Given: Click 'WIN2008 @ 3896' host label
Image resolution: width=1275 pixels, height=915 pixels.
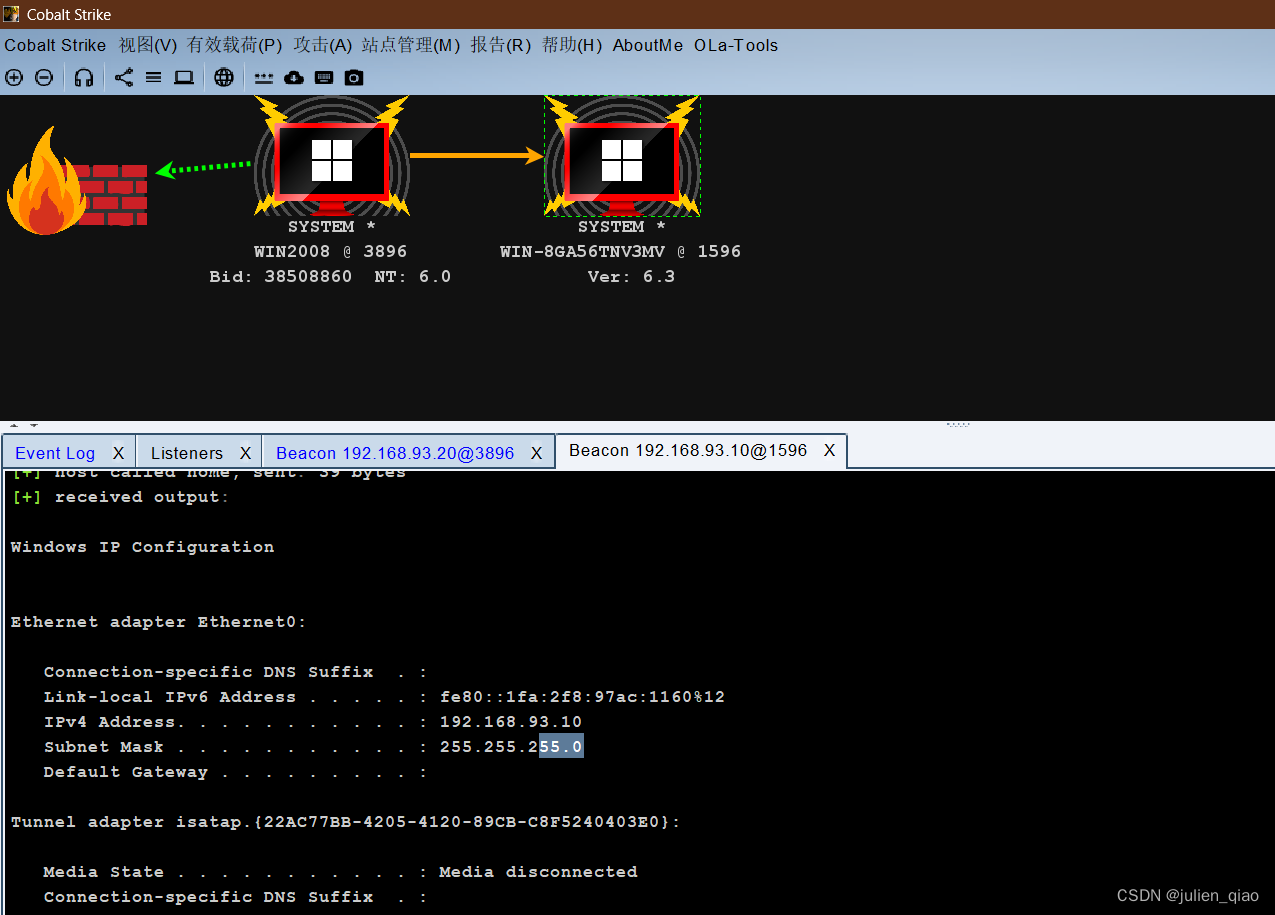Looking at the screenshot, I should pos(331,252).
